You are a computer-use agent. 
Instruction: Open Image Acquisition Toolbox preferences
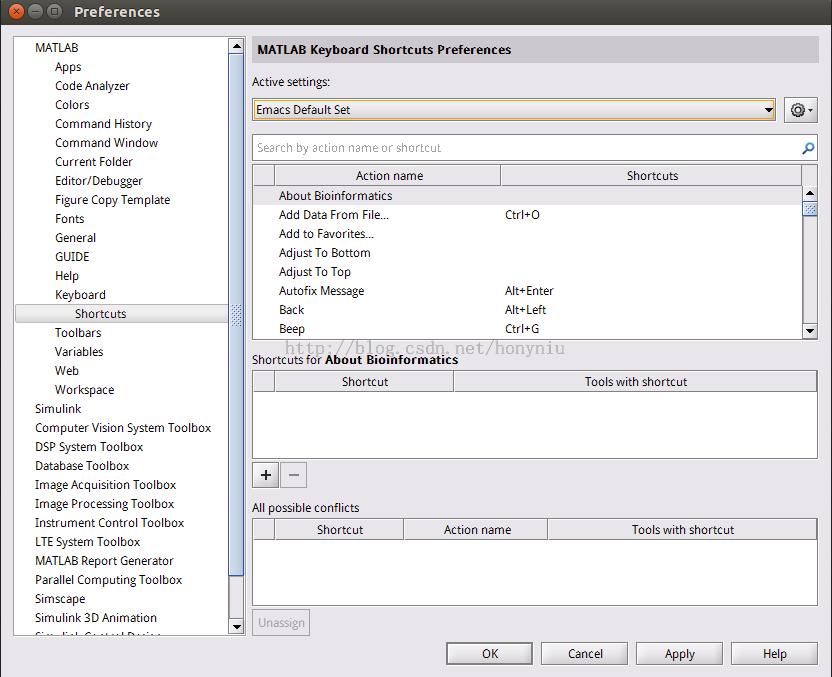tap(106, 485)
